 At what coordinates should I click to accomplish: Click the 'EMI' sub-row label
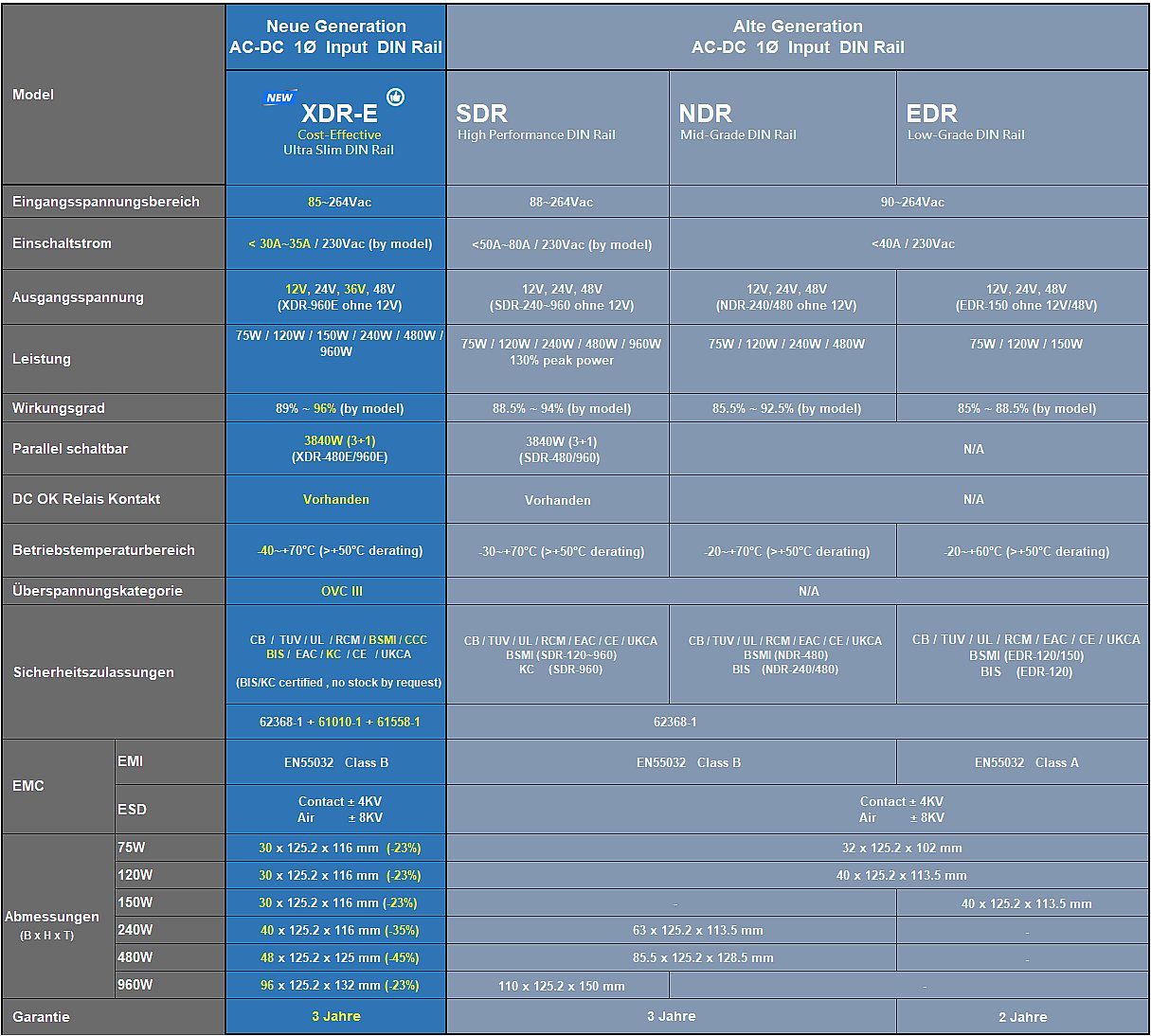[x=131, y=761]
